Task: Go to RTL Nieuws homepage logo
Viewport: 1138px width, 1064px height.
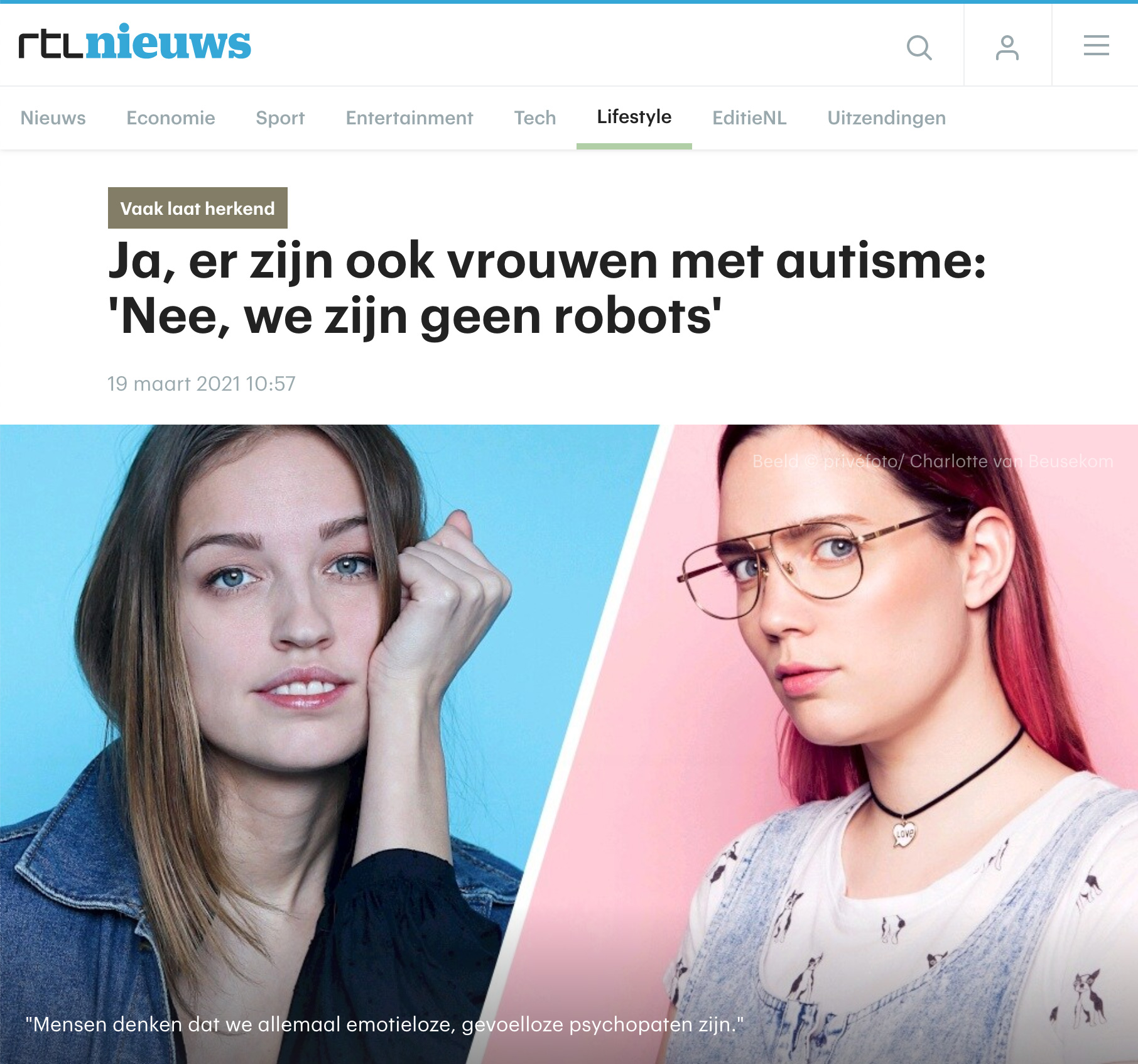Action: pyautogui.click(x=134, y=43)
